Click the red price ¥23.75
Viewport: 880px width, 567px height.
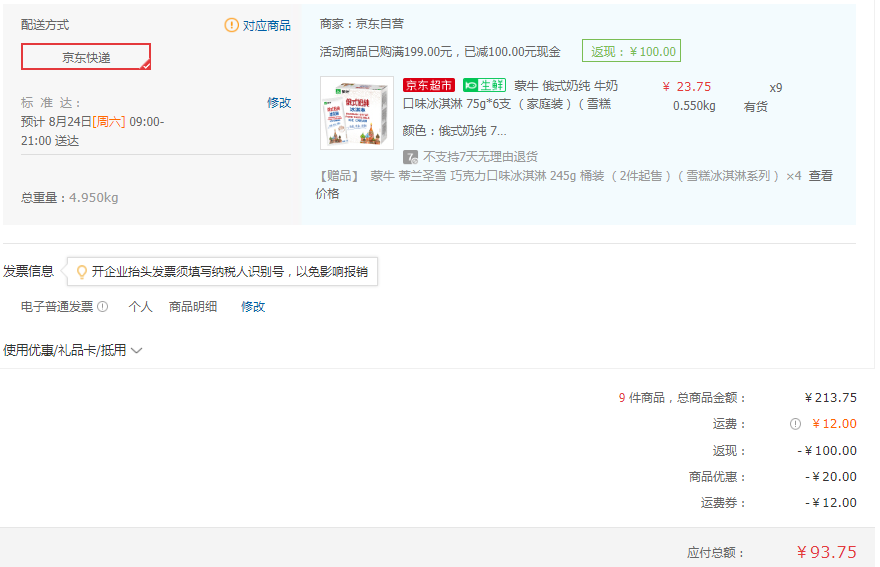[x=687, y=86]
